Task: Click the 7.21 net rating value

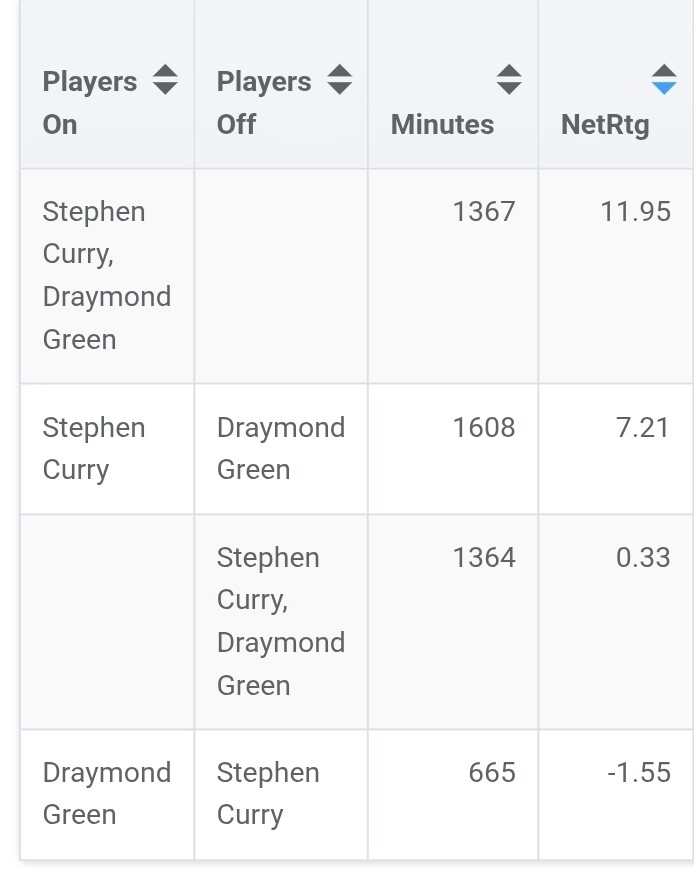Action: point(642,428)
